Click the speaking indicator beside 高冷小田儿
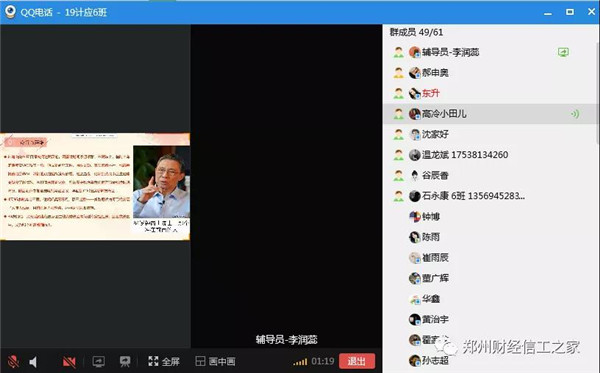 tap(575, 114)
